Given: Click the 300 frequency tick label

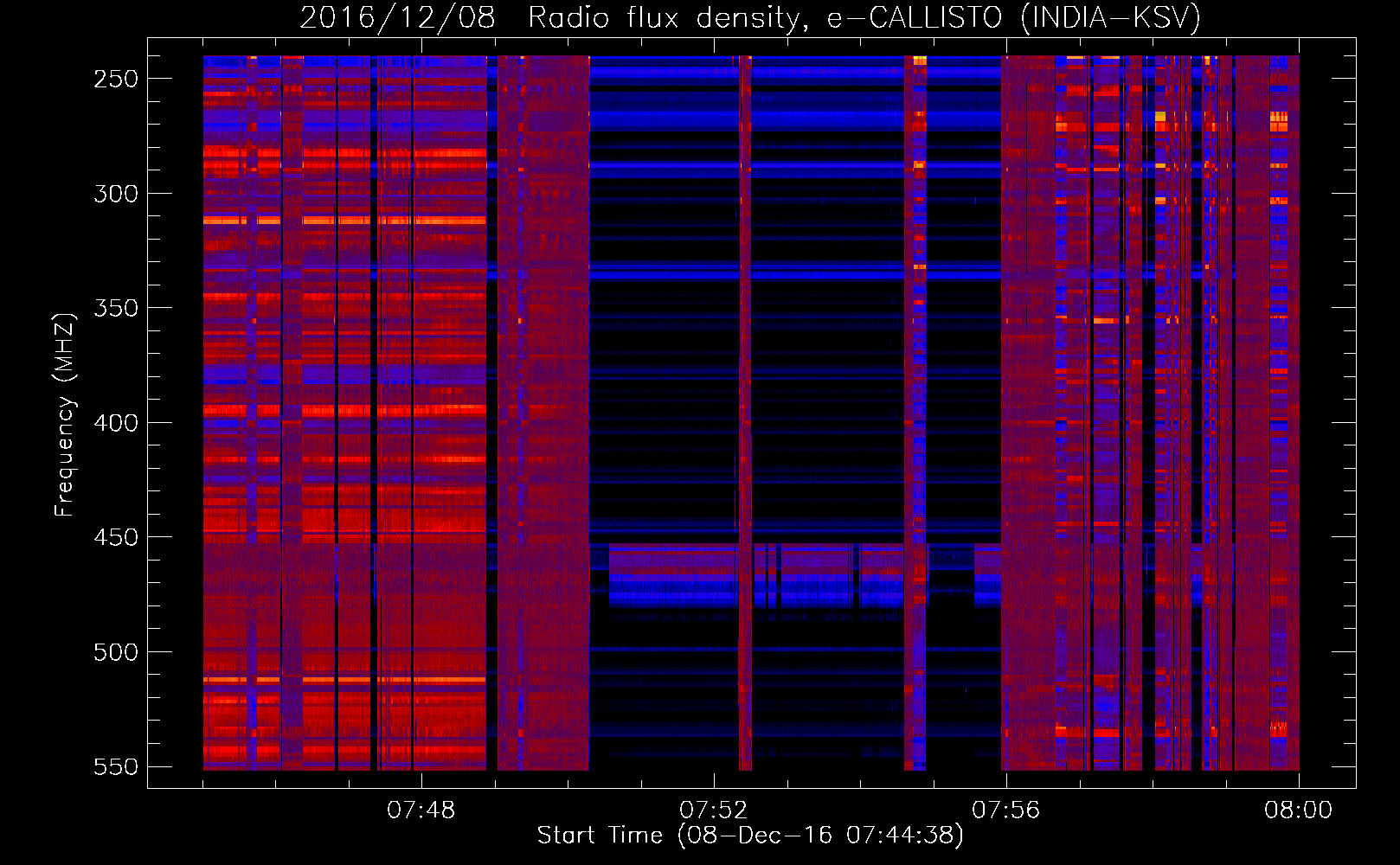Looking at the screenshot, I should pyautogui.click(x=116, y=194).
